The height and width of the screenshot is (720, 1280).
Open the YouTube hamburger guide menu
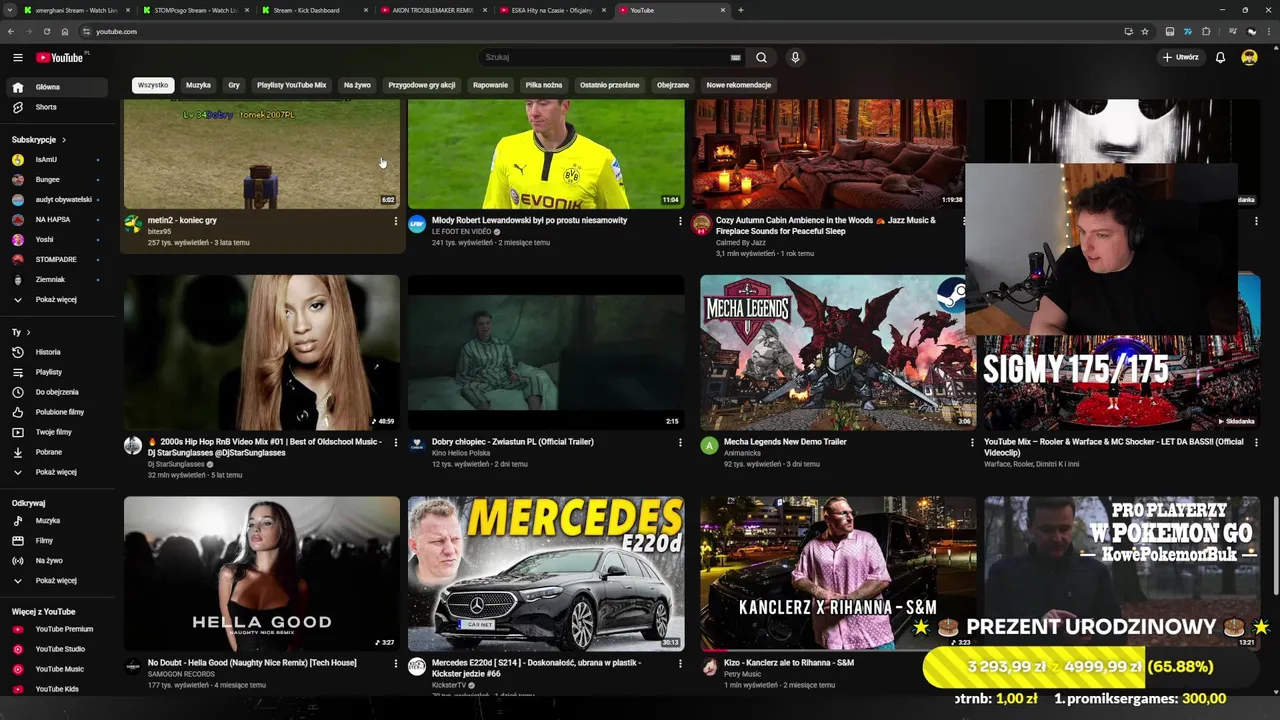tap(17, 57)
